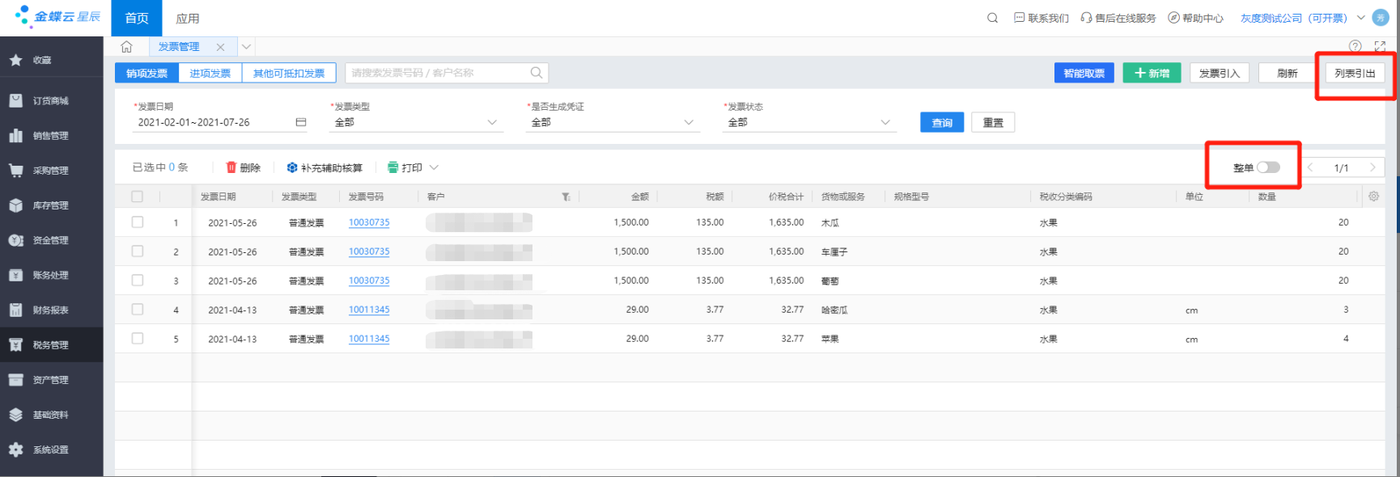
Task: Open the 发票类型 dropdown
Action: point(415,122)
